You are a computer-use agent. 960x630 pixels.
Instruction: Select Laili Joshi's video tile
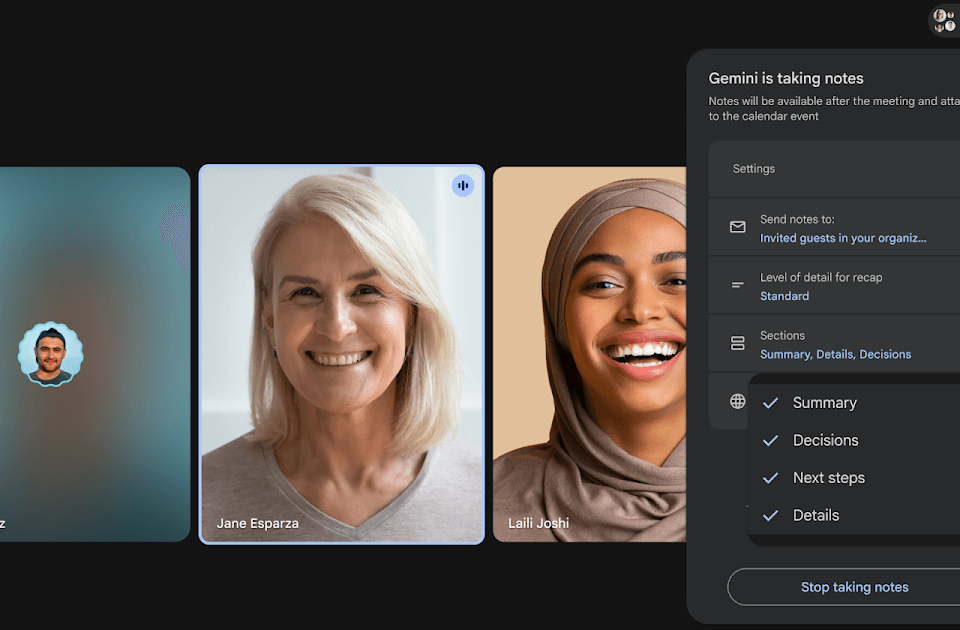coord(589,354)
